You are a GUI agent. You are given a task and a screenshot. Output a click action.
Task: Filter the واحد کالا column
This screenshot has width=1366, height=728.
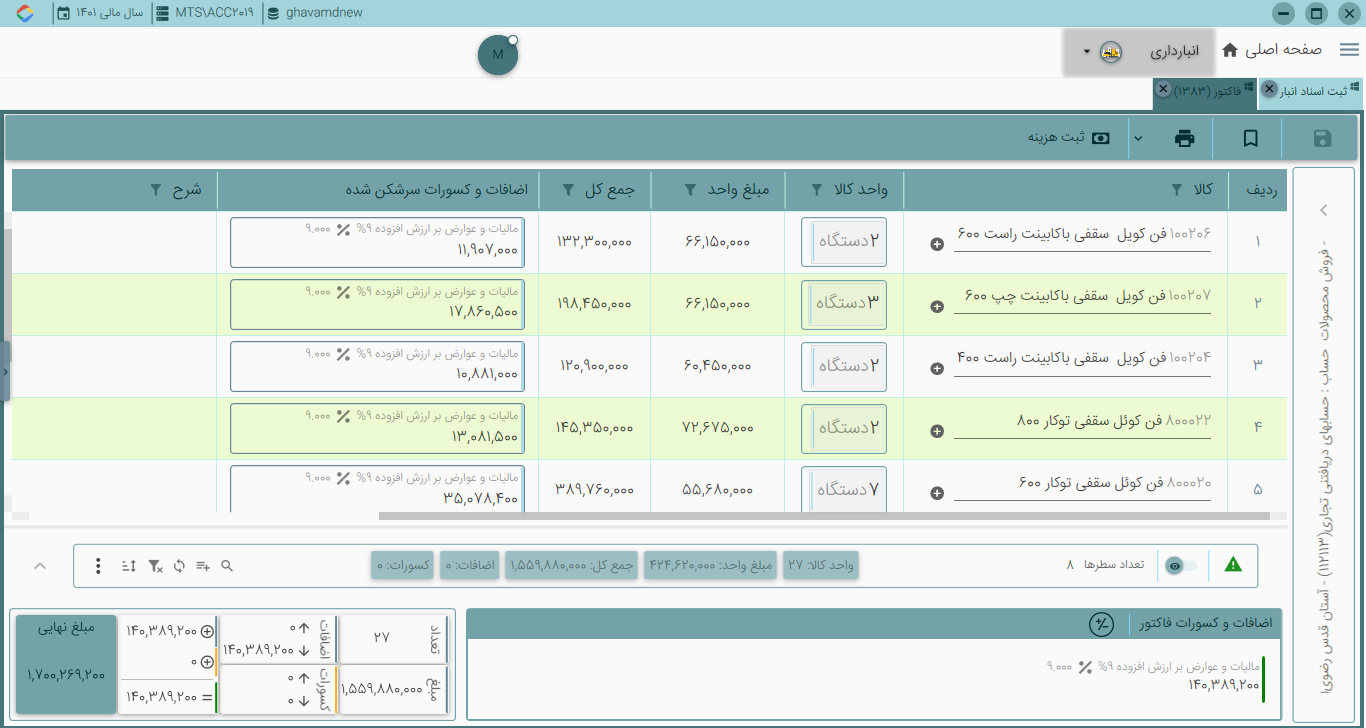(x=816, y=189)
